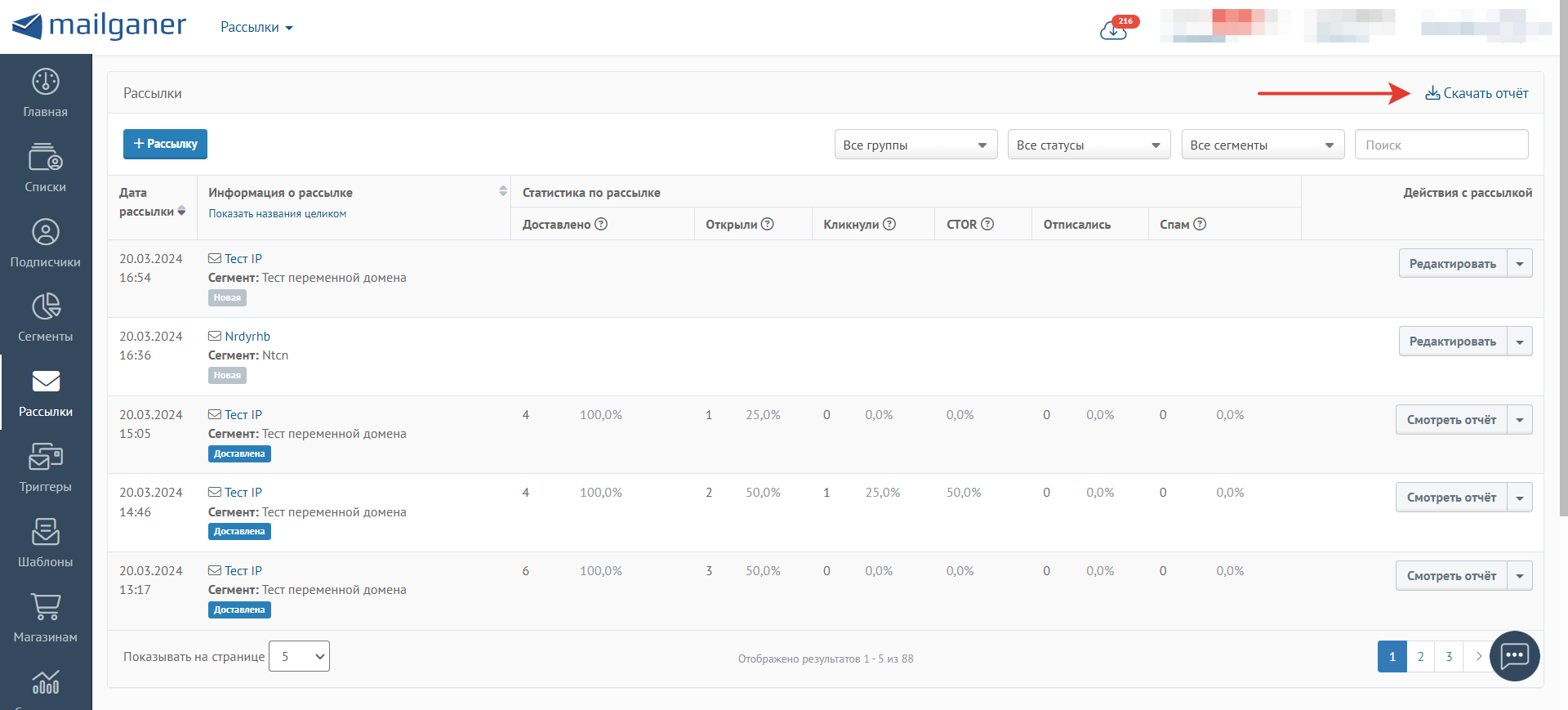Edit the Nrdyrhb campaign

tap(1453, 341)
